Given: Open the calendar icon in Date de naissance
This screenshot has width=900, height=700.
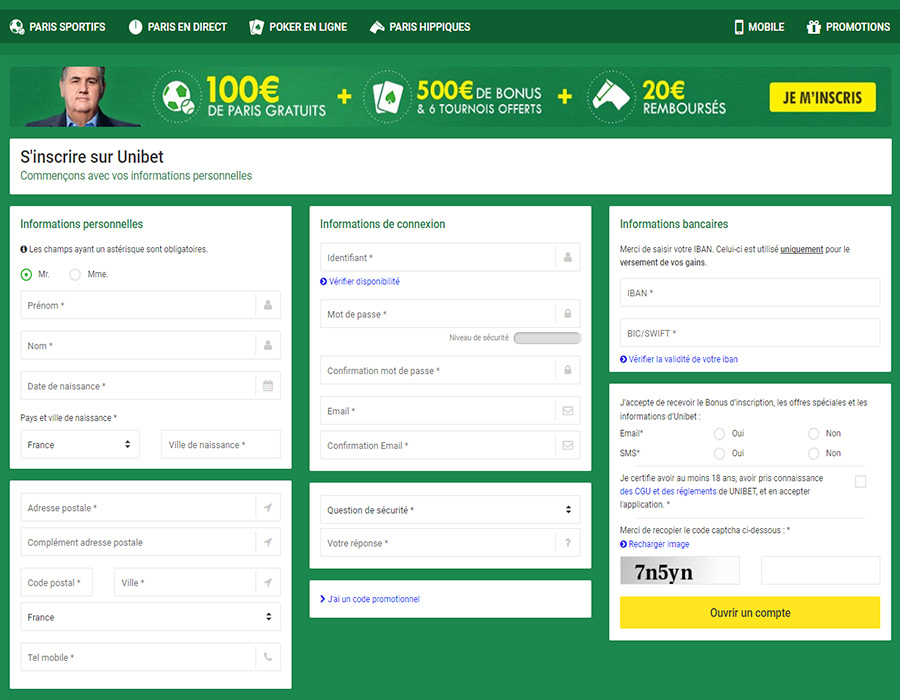Looking at the screenshot, I should 268,386.
